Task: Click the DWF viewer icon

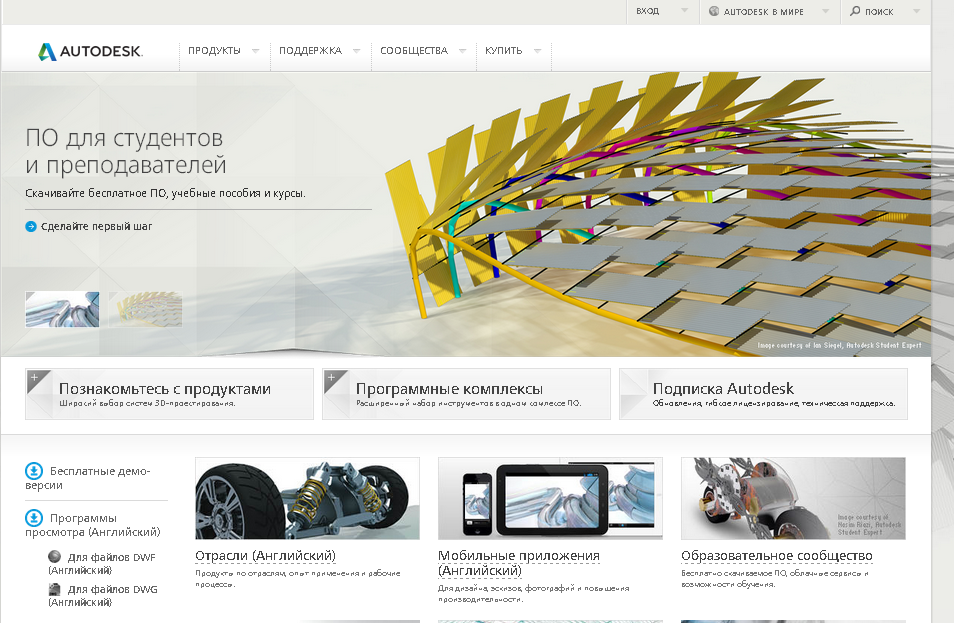Action: tap(55, 556)
